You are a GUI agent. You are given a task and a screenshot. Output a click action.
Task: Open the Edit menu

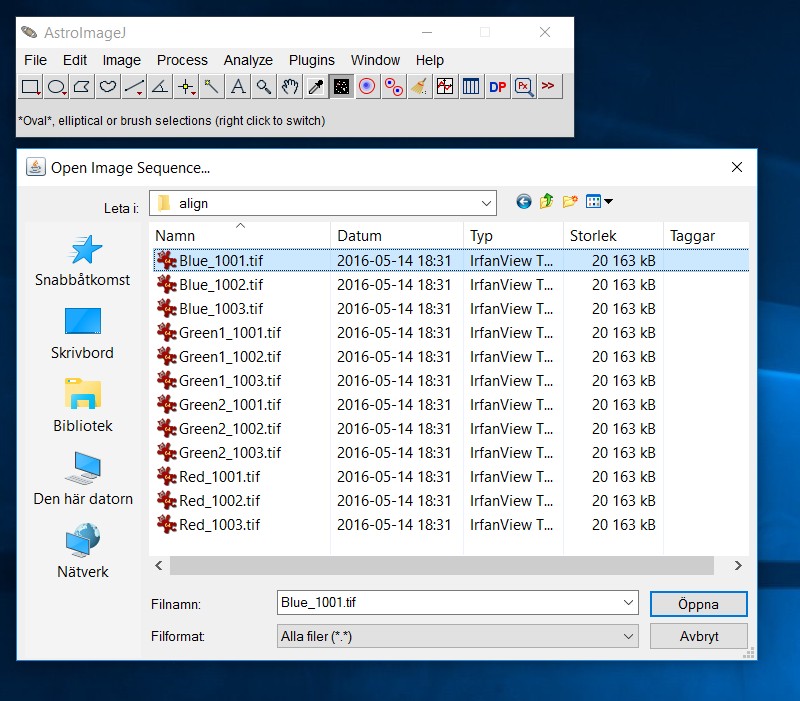coord(75,60)
